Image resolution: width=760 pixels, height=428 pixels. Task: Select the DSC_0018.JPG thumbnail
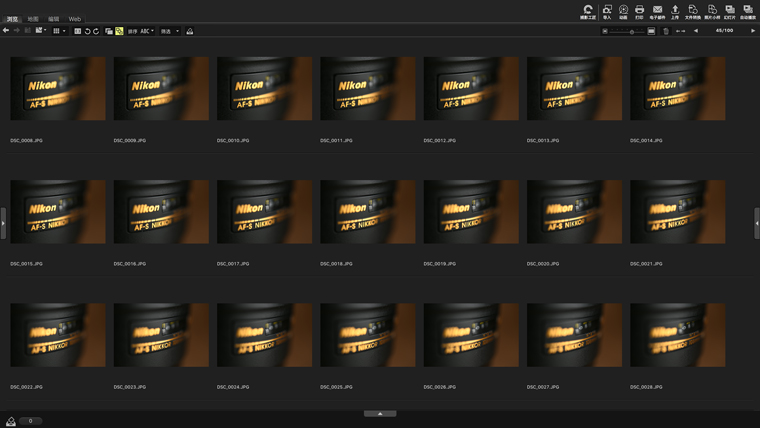click(367, 212)
